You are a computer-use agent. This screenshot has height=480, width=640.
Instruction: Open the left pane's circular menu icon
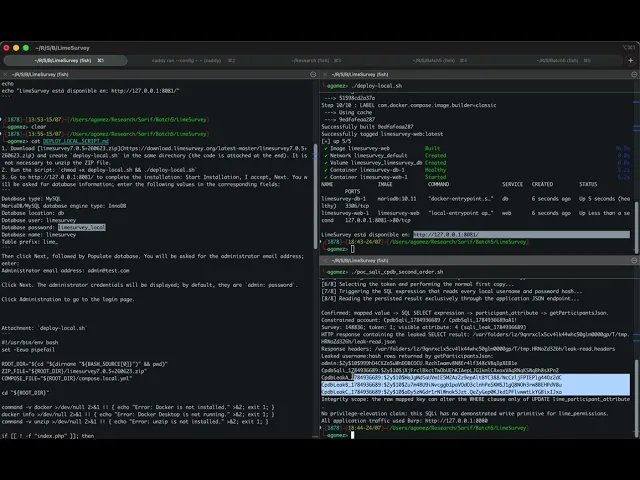[313, 74]
